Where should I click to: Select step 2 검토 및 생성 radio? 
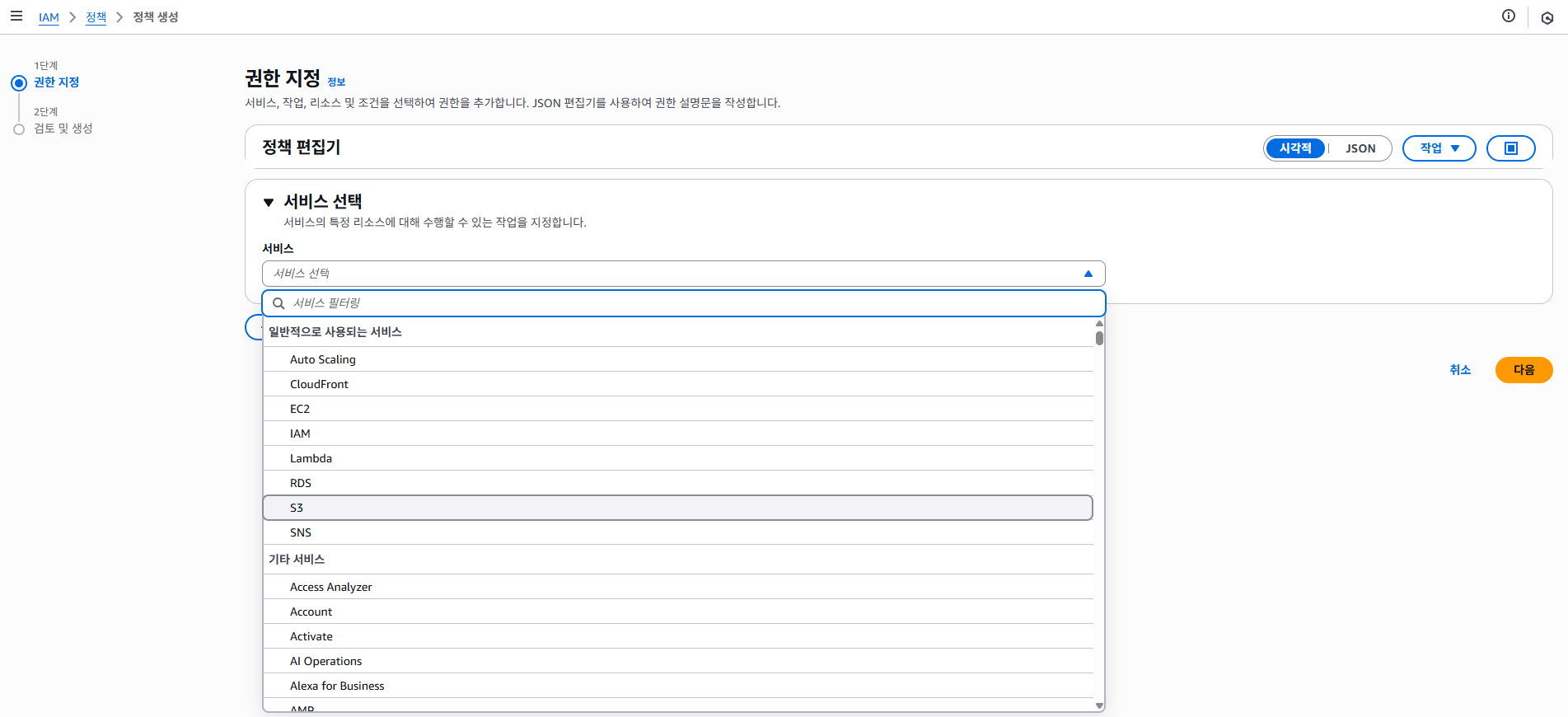(x=19, y=129)
